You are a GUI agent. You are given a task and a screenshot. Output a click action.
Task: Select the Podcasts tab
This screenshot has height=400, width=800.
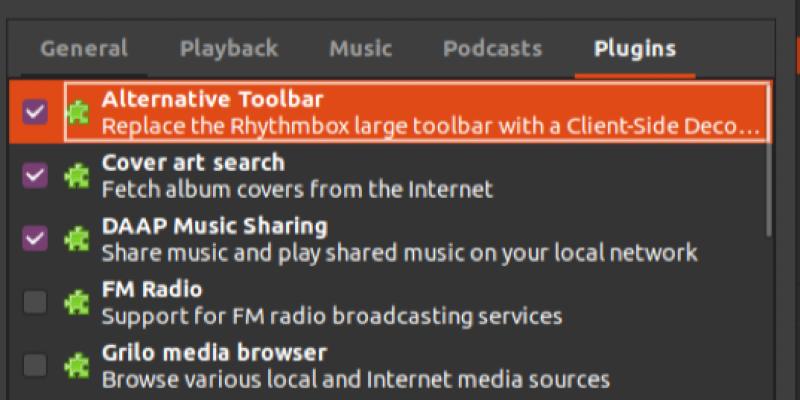tap(492, 49)
